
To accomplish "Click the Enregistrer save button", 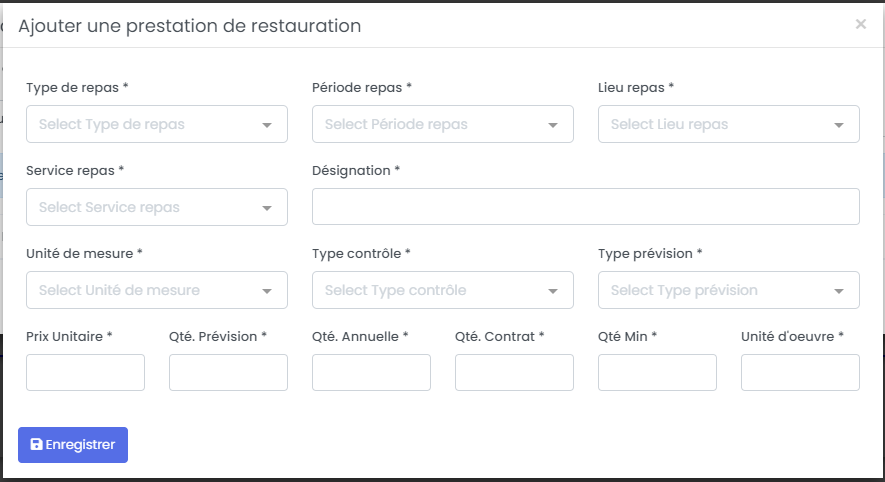I will tap(73, 445).
